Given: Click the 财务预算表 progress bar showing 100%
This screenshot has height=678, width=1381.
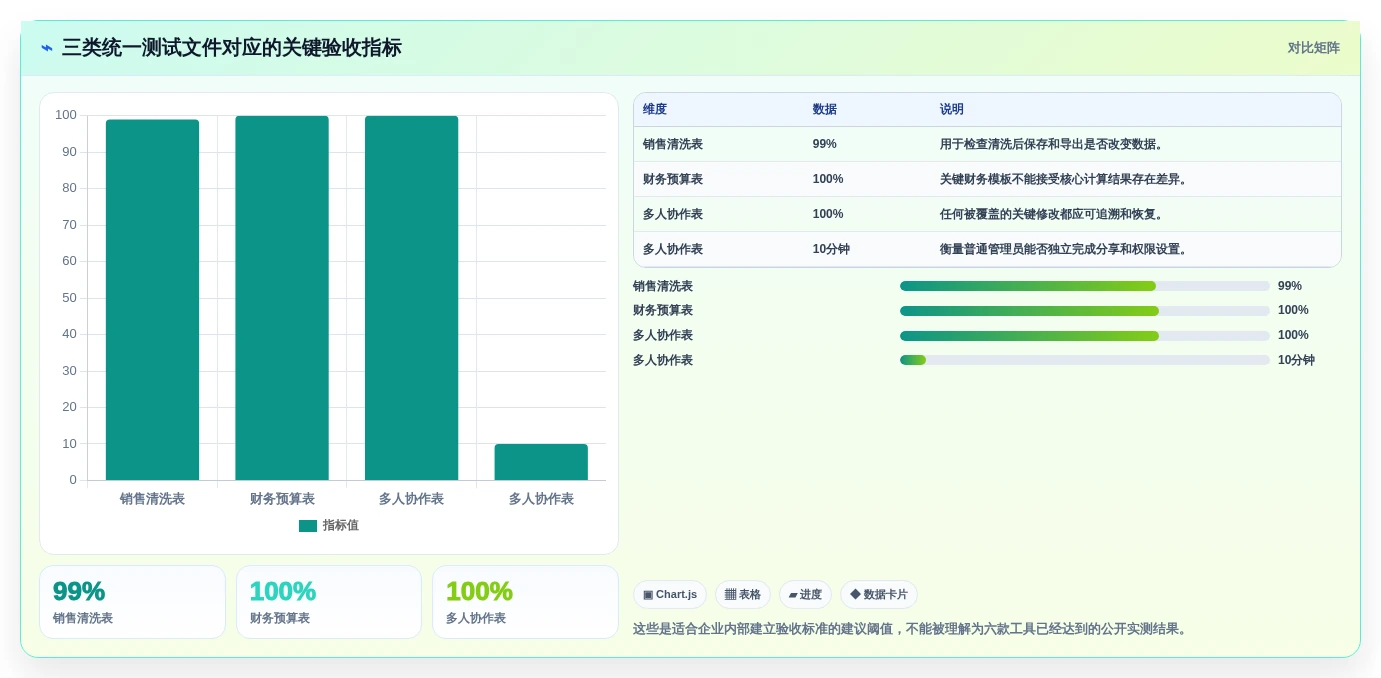Looking at the screenshot, I should [1085, 311].
